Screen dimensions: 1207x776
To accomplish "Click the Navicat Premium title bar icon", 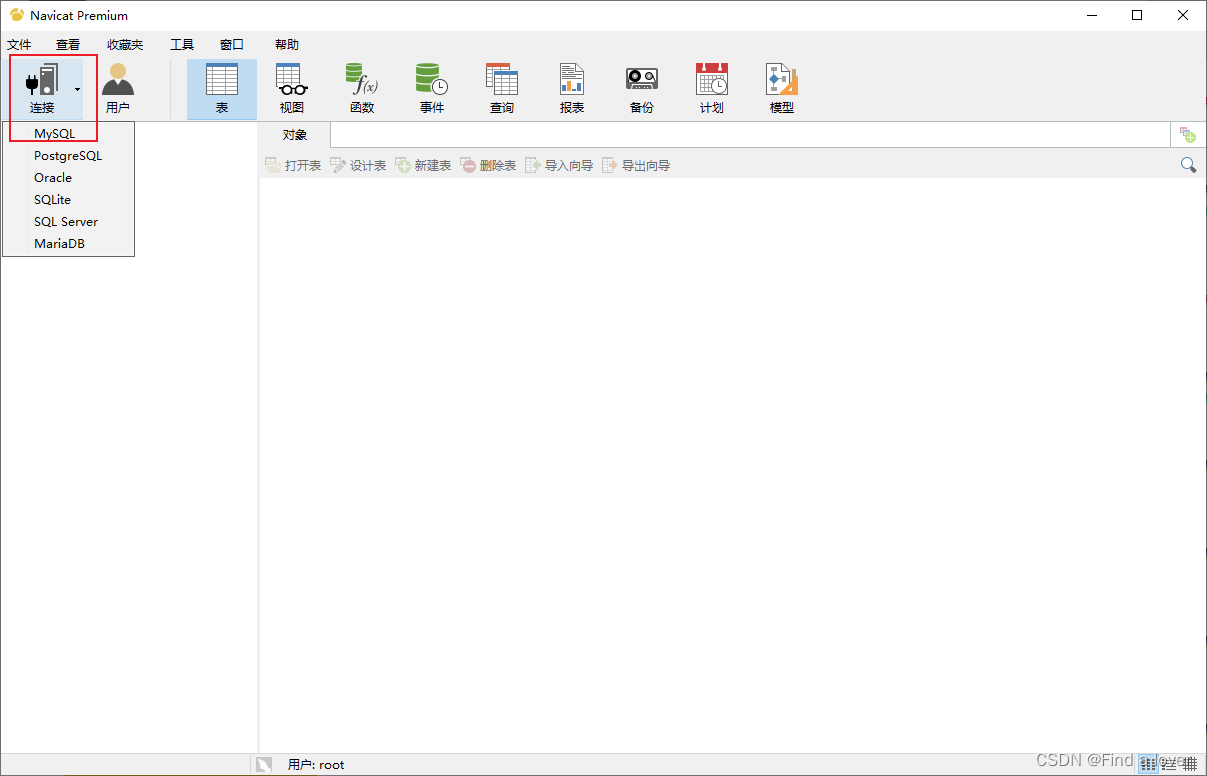I will tap(17, 15).
